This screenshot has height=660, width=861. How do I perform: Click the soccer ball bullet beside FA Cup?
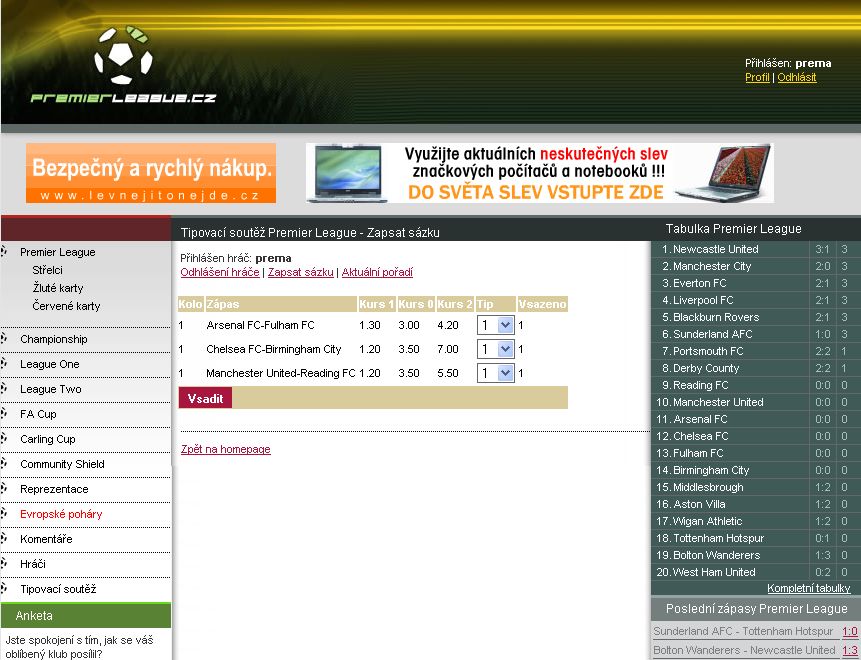[4, 413]
